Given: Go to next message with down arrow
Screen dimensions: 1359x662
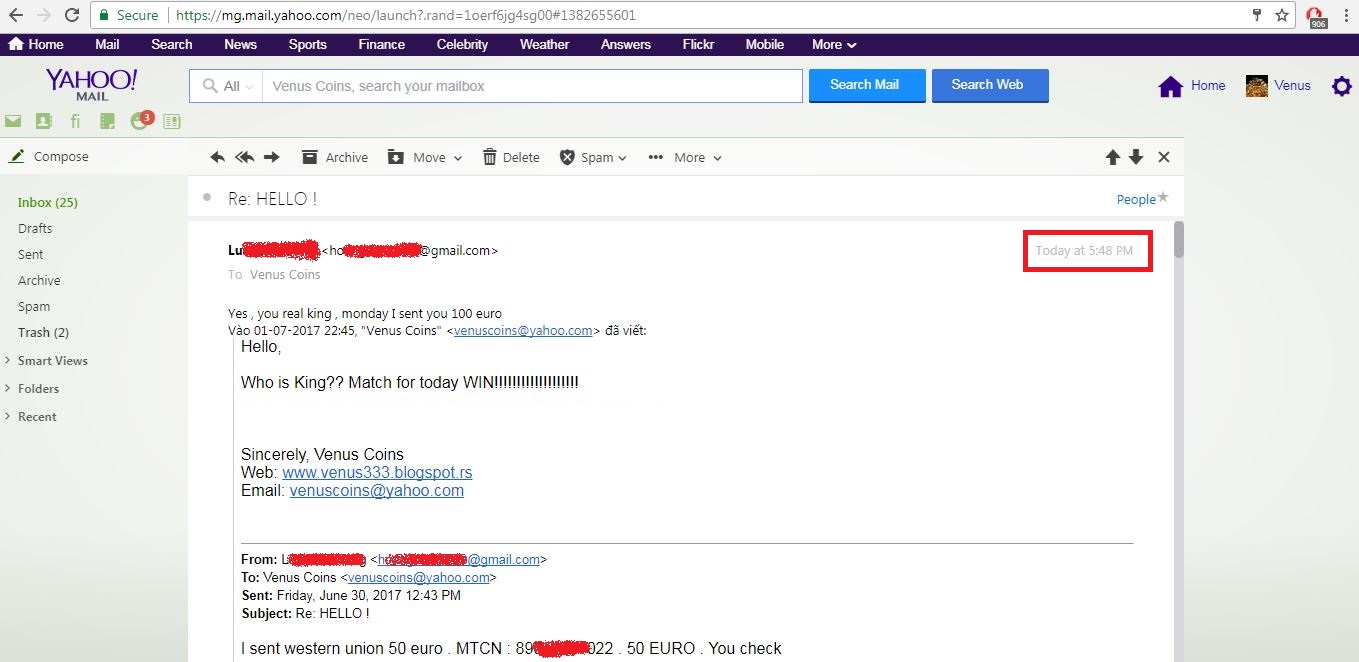Looking at the screenshot, I should tap(1136, 157).
